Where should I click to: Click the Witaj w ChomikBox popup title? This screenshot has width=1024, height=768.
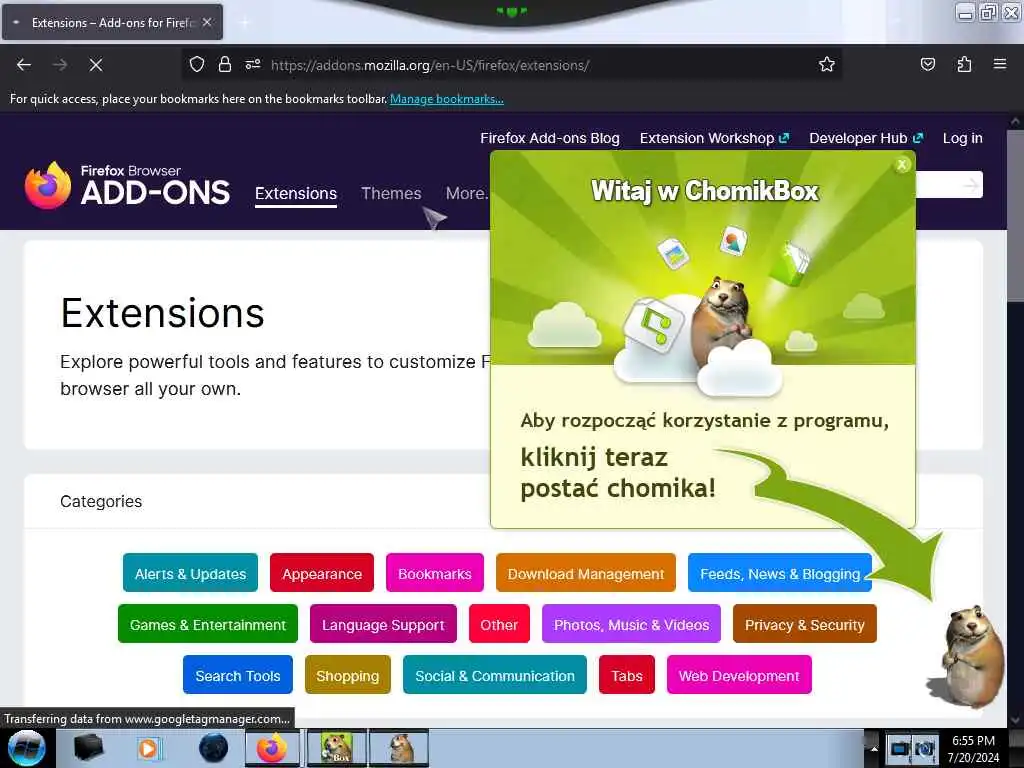(705, 191)
